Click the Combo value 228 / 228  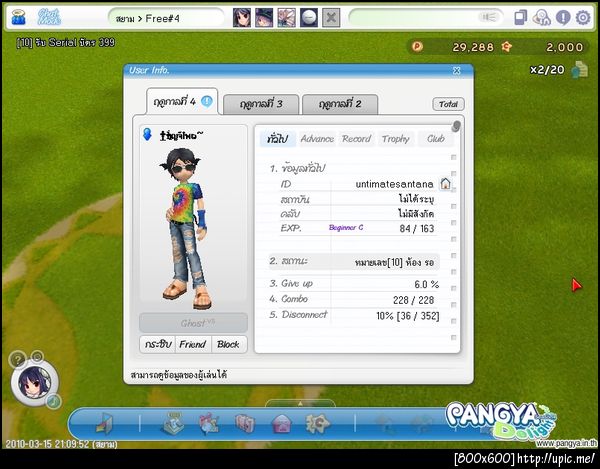(x=414, y=300)
